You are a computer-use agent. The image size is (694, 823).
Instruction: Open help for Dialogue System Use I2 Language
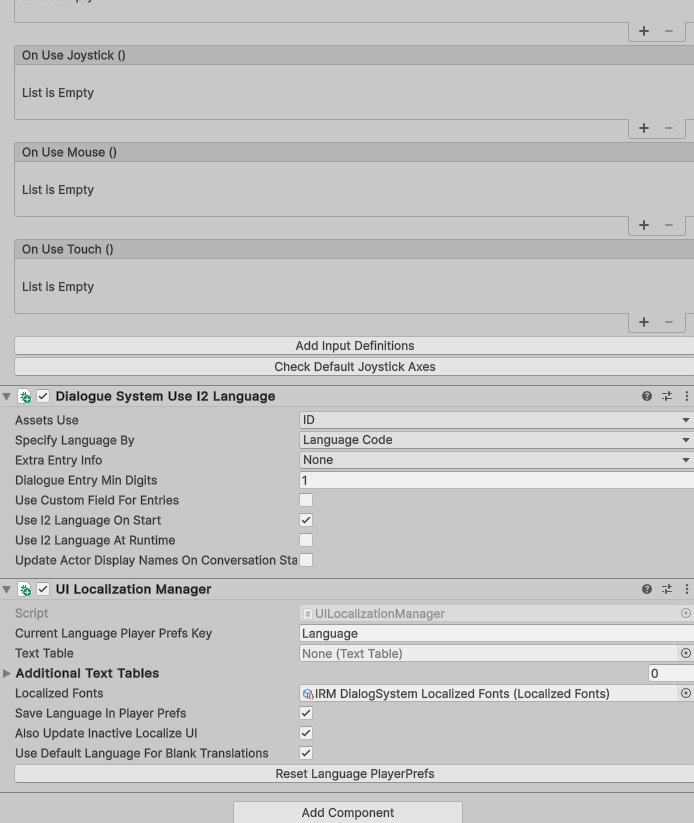[647, 396]
